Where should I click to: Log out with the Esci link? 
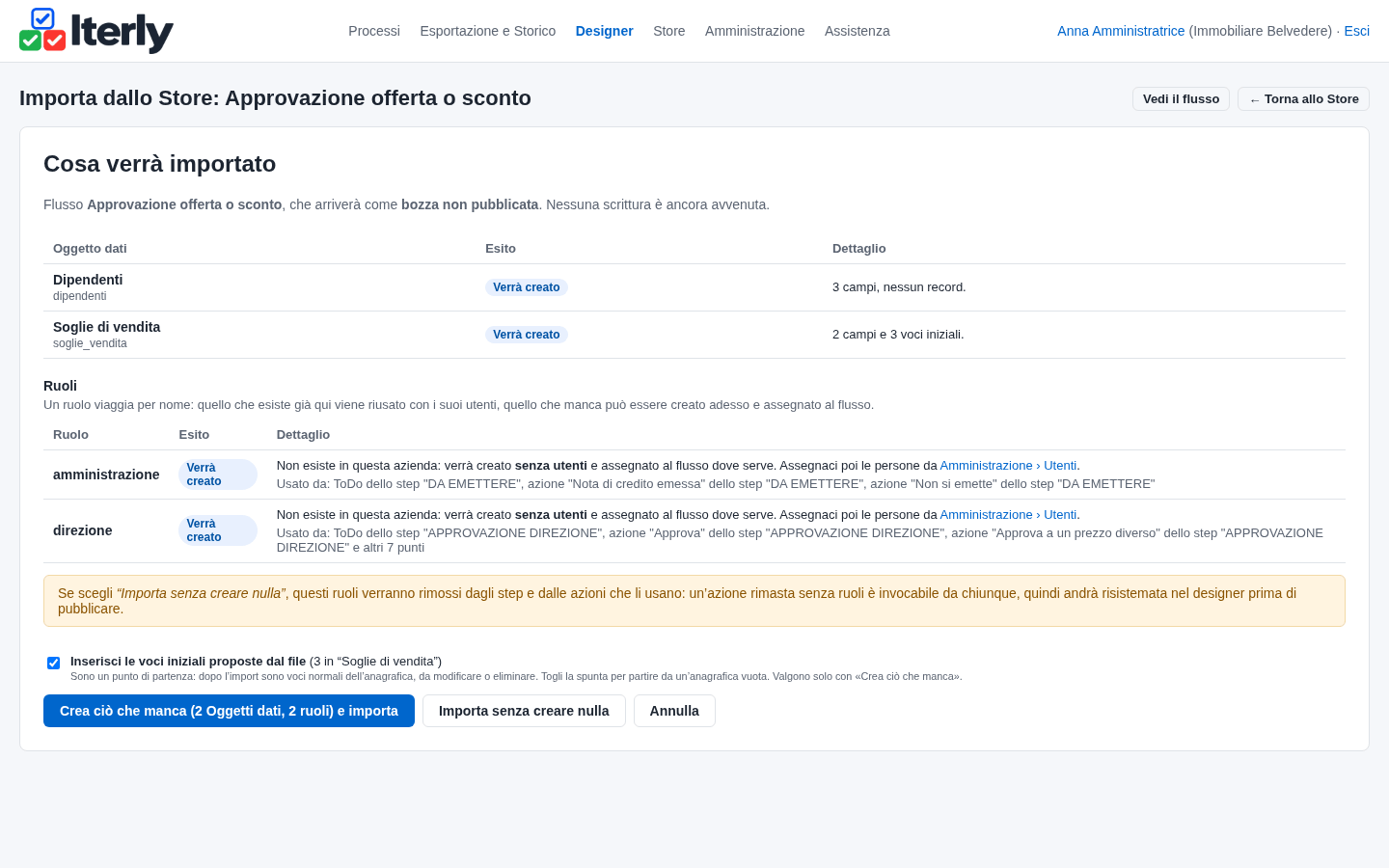click(1357, 31)
